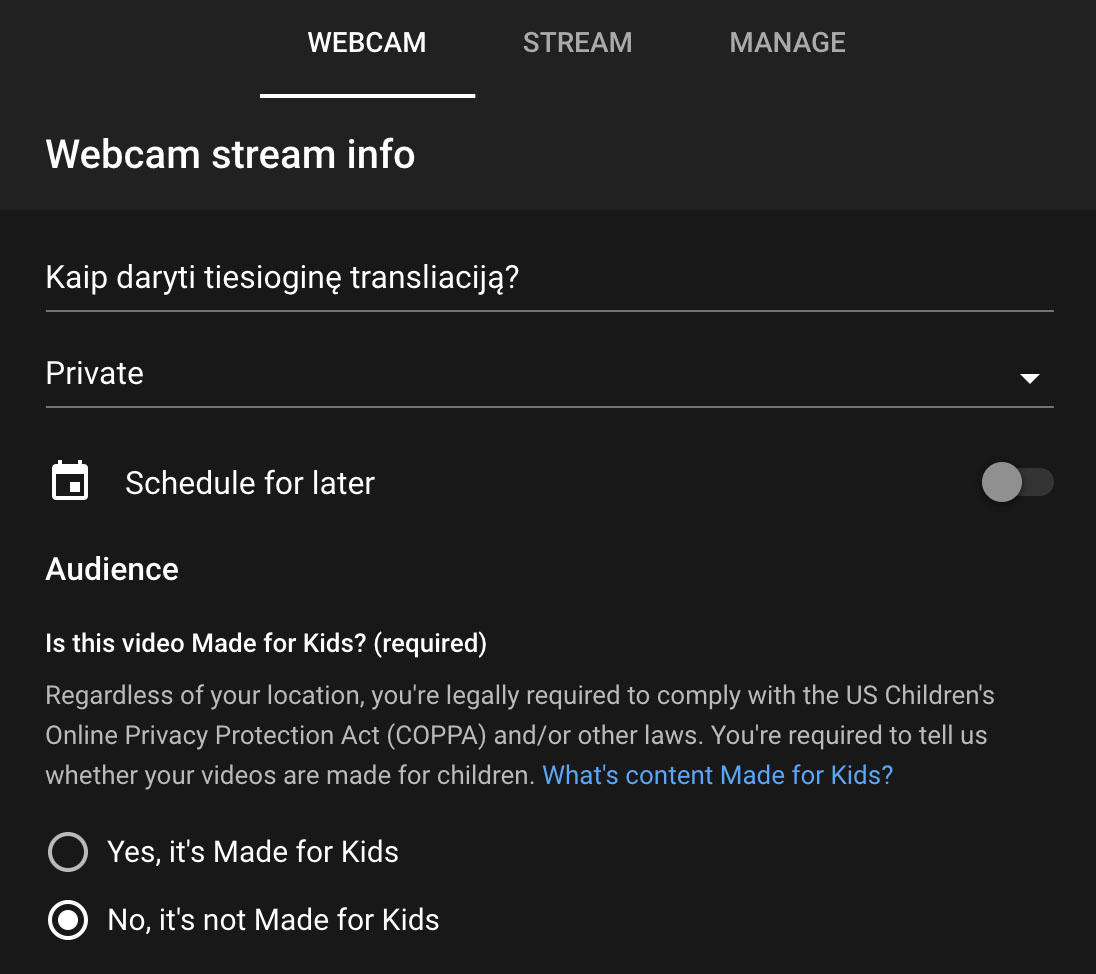Click the Schedule for later label

[x=250, y=483]
